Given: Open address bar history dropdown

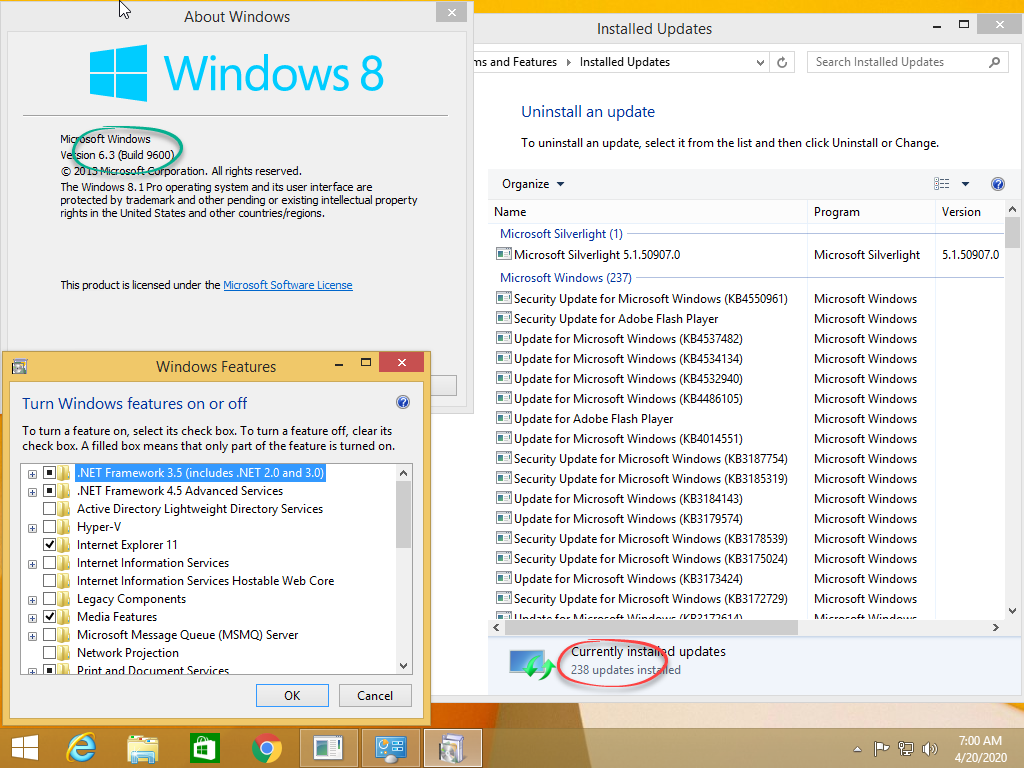Looking at the screenshot, I should (x=760, y=63).
